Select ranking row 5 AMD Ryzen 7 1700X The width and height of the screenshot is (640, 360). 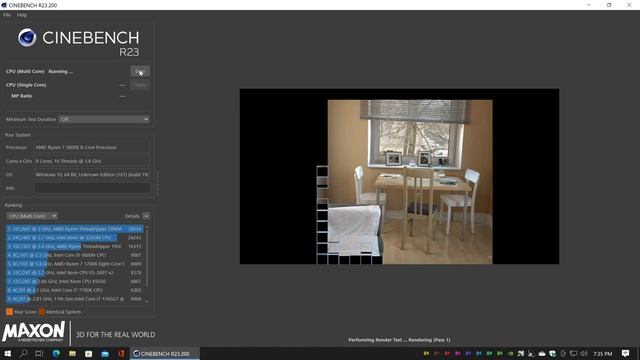tap(74, 264)
